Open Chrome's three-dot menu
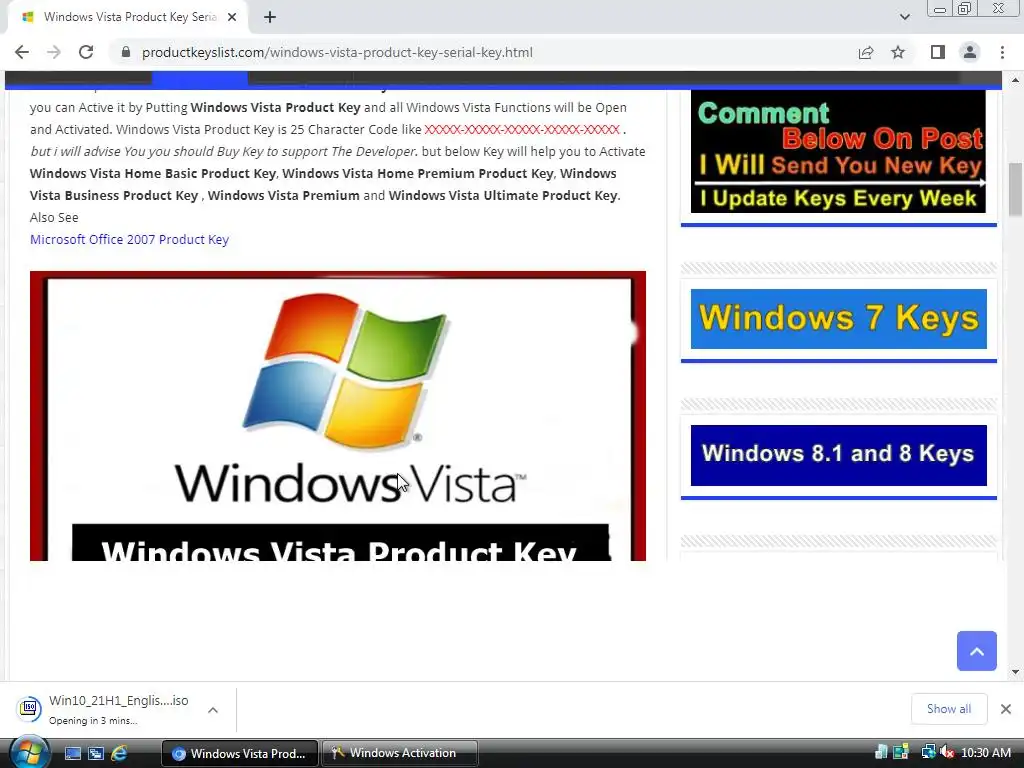The image size is (1024, 768). [x=1002, y=52]
